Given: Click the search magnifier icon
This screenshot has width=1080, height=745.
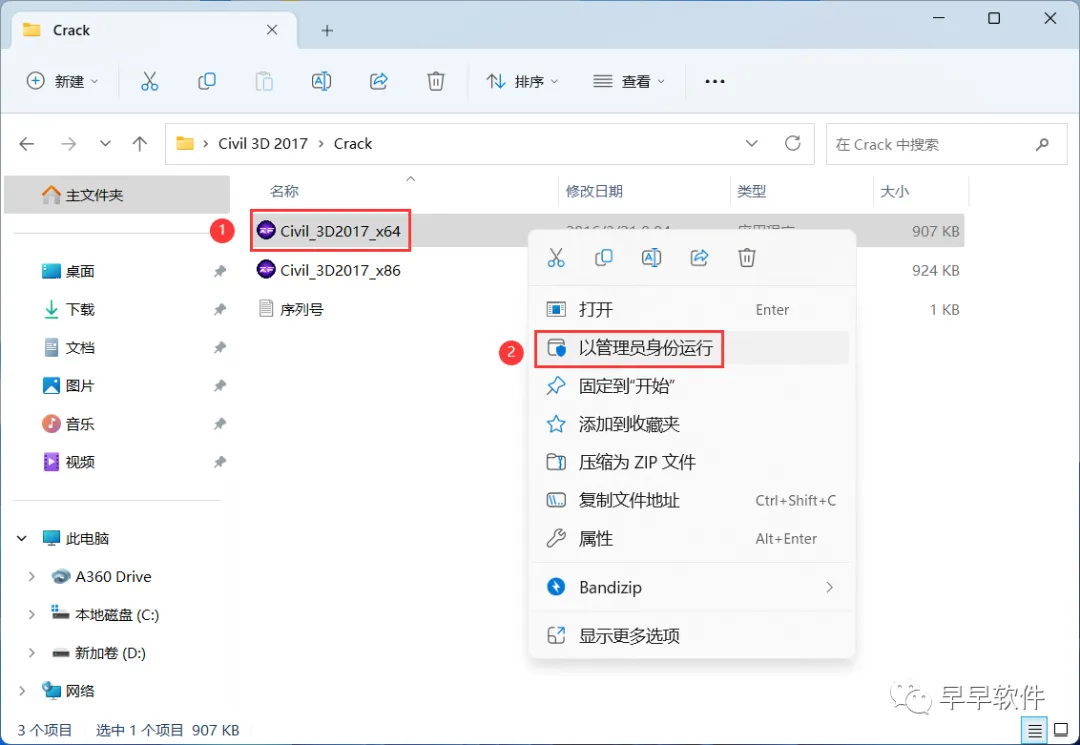Looking at the screenshot, I should [1042, 144].
